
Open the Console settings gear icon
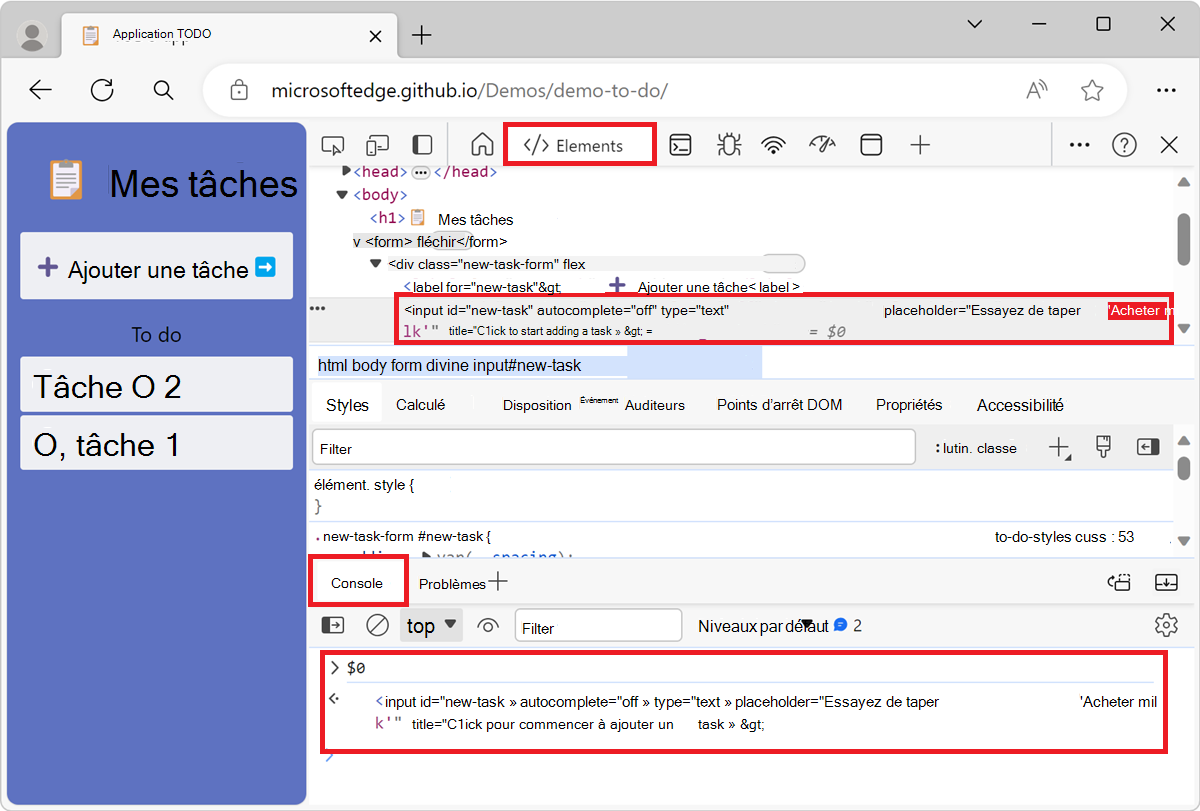point(1166,626)
